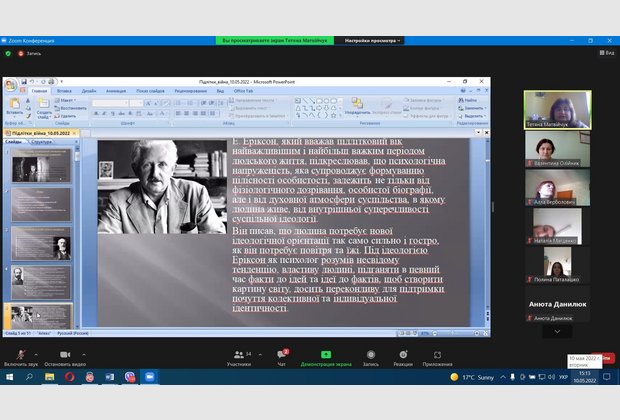
Task: Open the Реакции reactions menu
Action: click(402, 355)
